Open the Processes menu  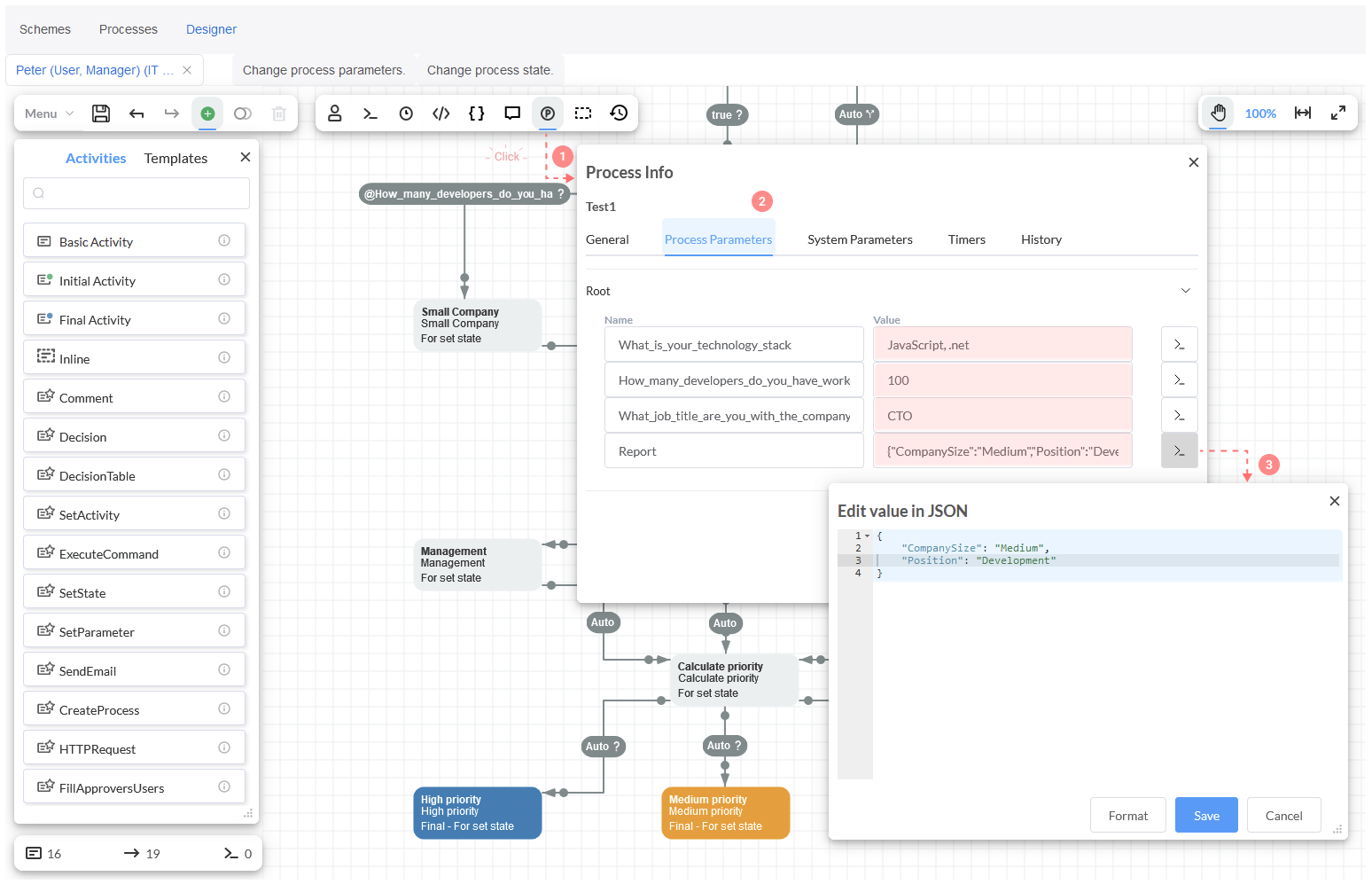click(129, 29)
